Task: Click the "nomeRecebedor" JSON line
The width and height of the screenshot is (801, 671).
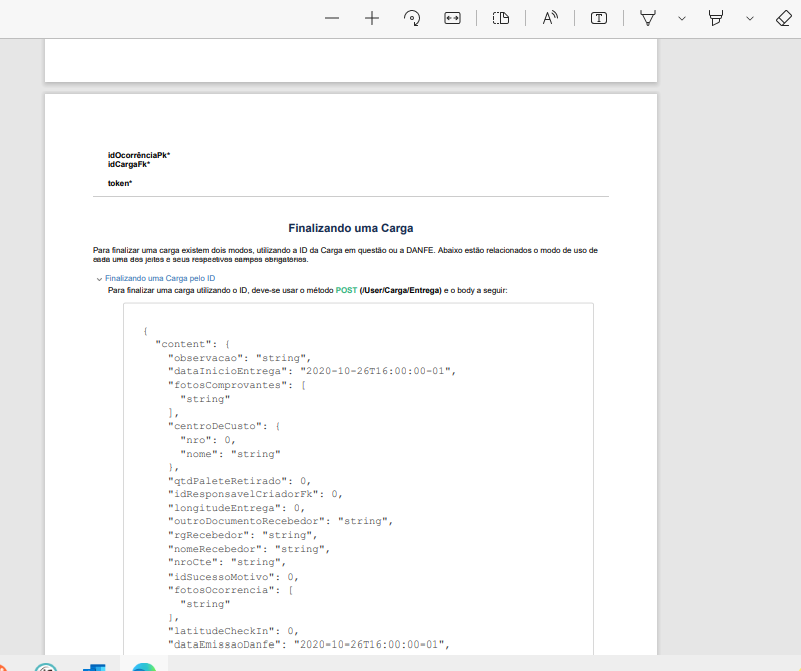Action: pos(249,549)
